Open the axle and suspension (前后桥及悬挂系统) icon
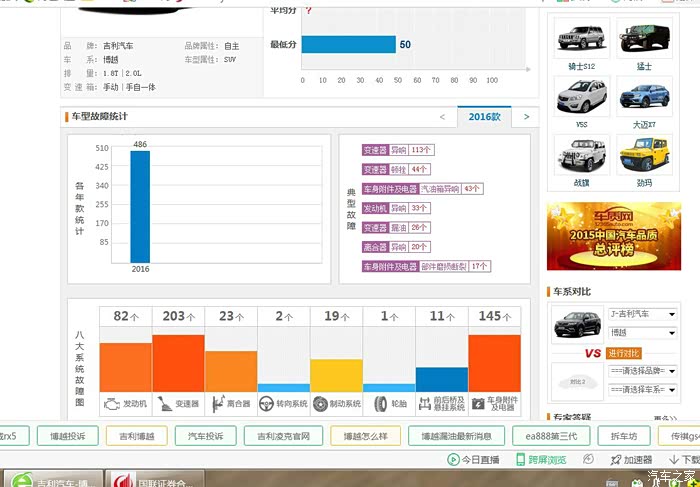Viewport: 700px width, 487px height. (425, 404)
